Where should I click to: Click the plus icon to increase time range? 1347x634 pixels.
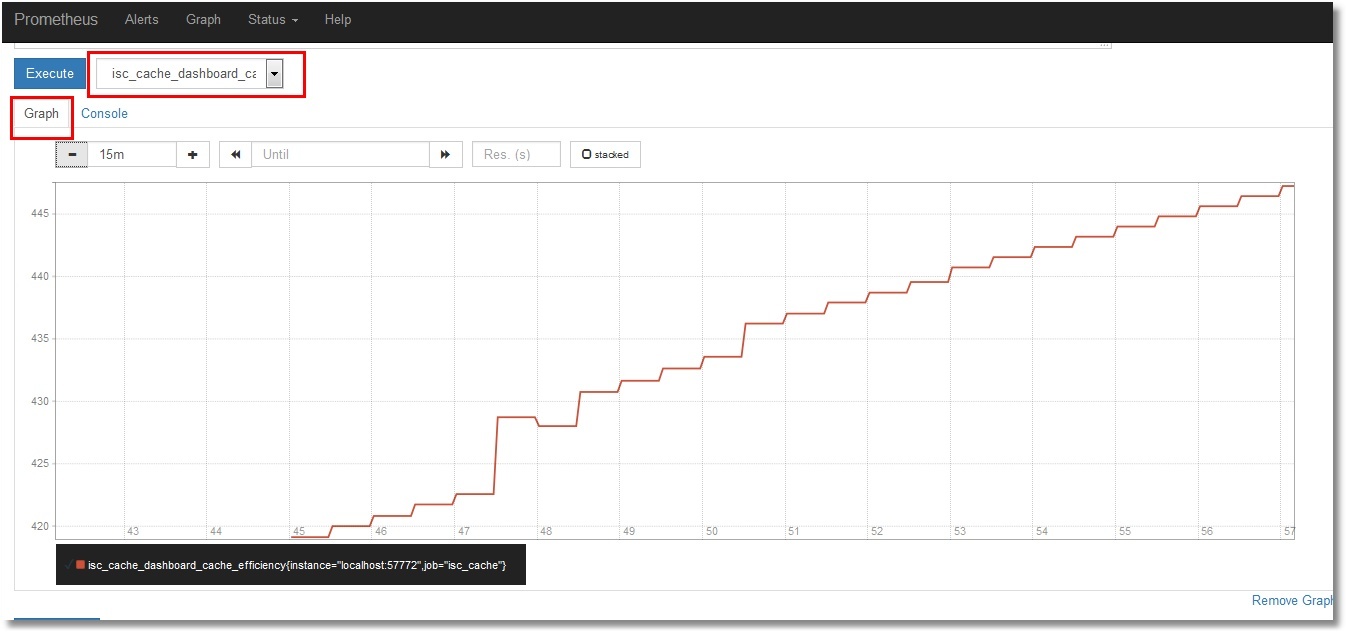point(192,155)
